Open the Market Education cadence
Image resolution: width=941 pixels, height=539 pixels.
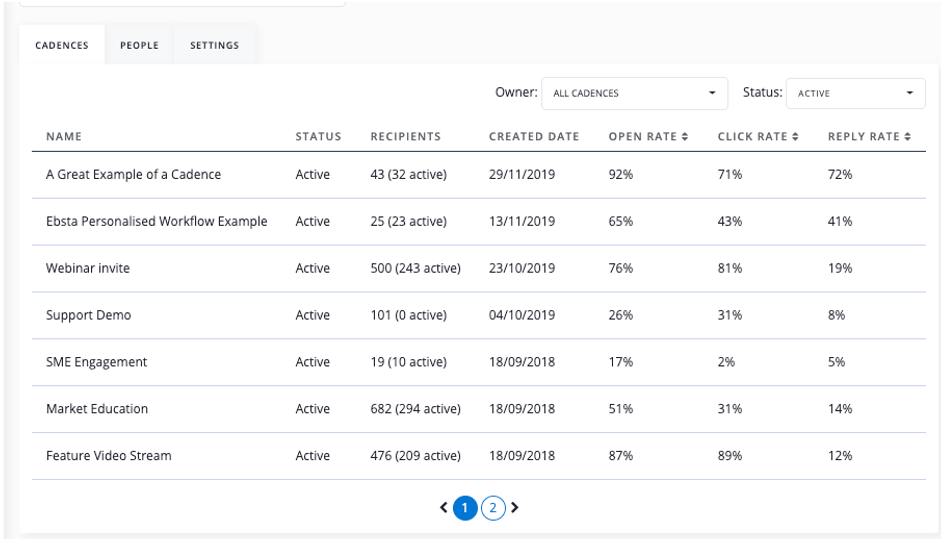pyautogui.click(x=97, y=409)
